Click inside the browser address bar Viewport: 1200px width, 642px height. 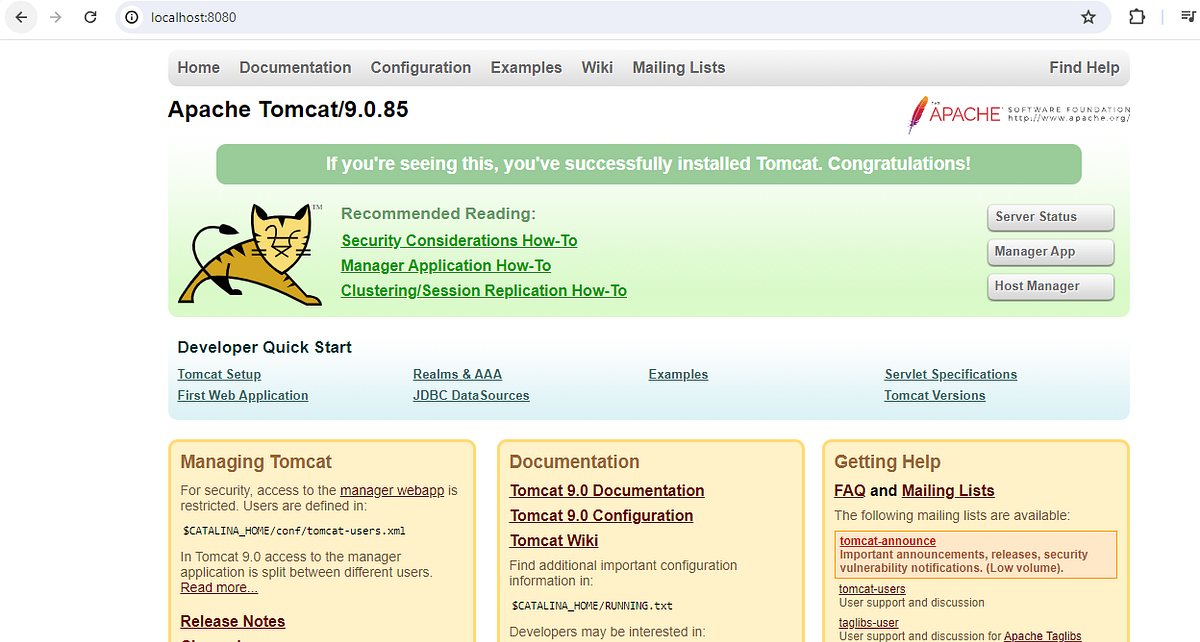(x=400, y=17)
